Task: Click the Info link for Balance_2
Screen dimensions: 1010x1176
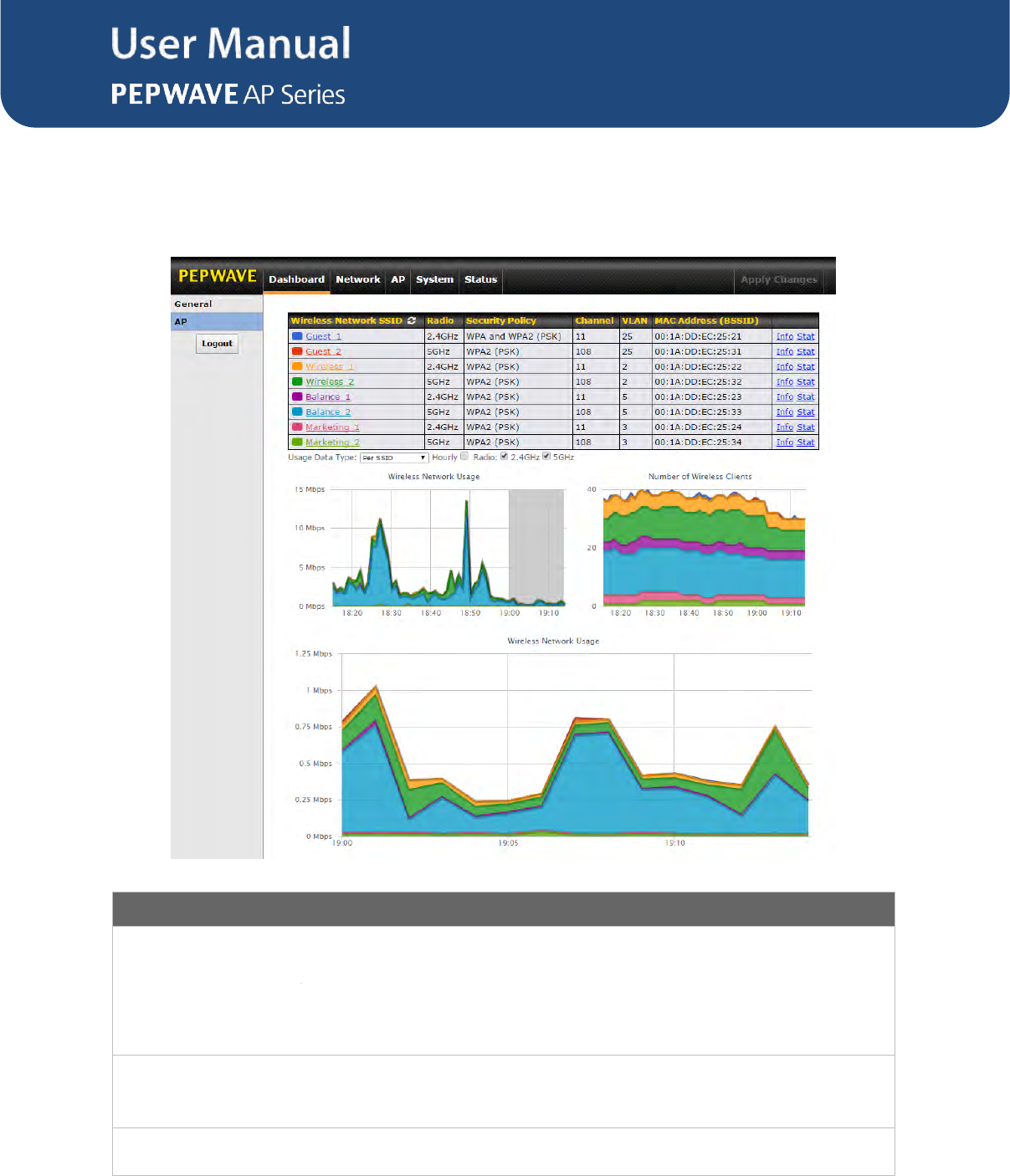Action: click(785, 412)
